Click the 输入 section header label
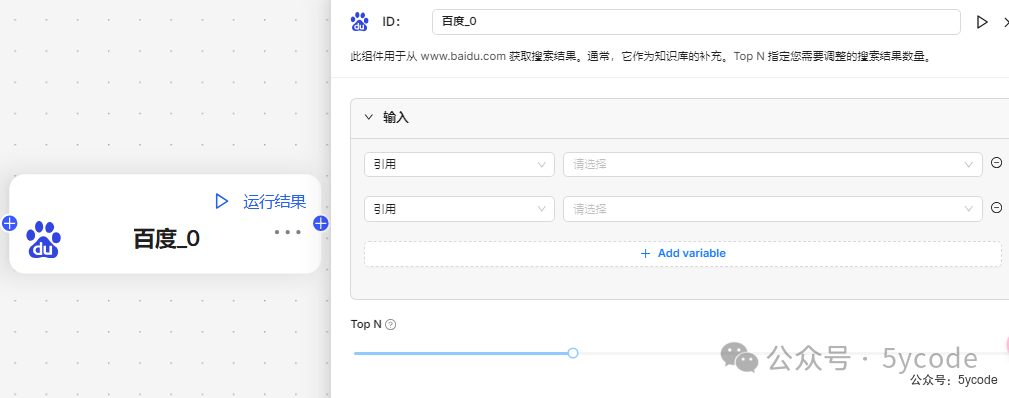 tap(396, 117)
